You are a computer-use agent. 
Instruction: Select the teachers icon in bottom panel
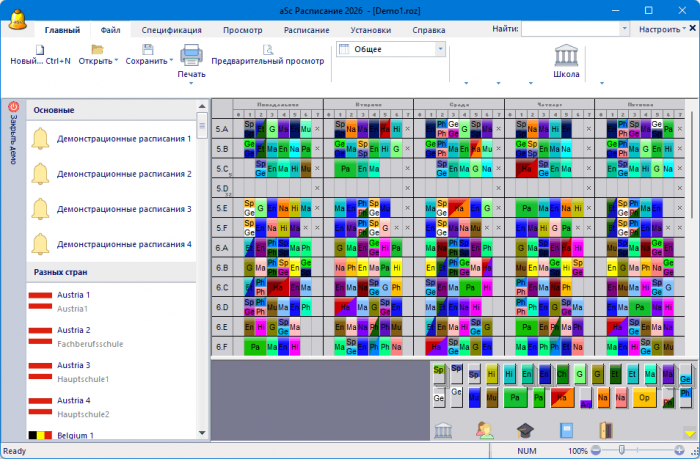click(485, 430)
